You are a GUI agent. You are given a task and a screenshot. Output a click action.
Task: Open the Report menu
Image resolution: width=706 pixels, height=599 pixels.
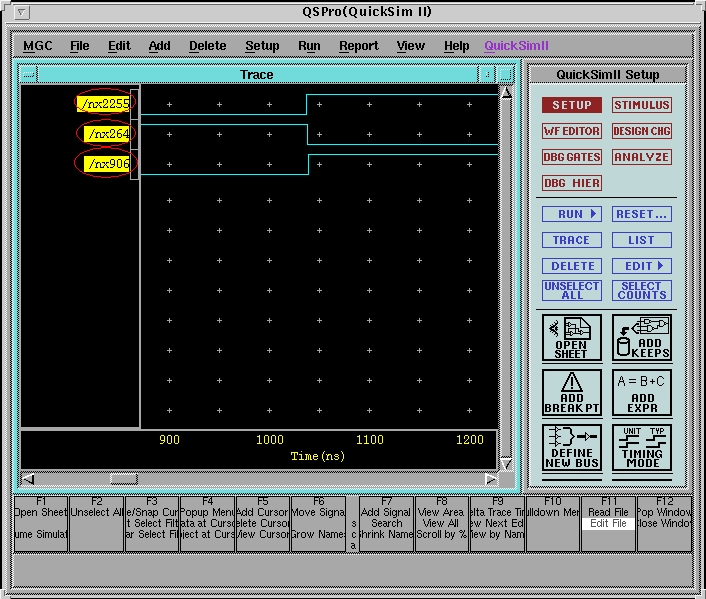click(358, 46)
